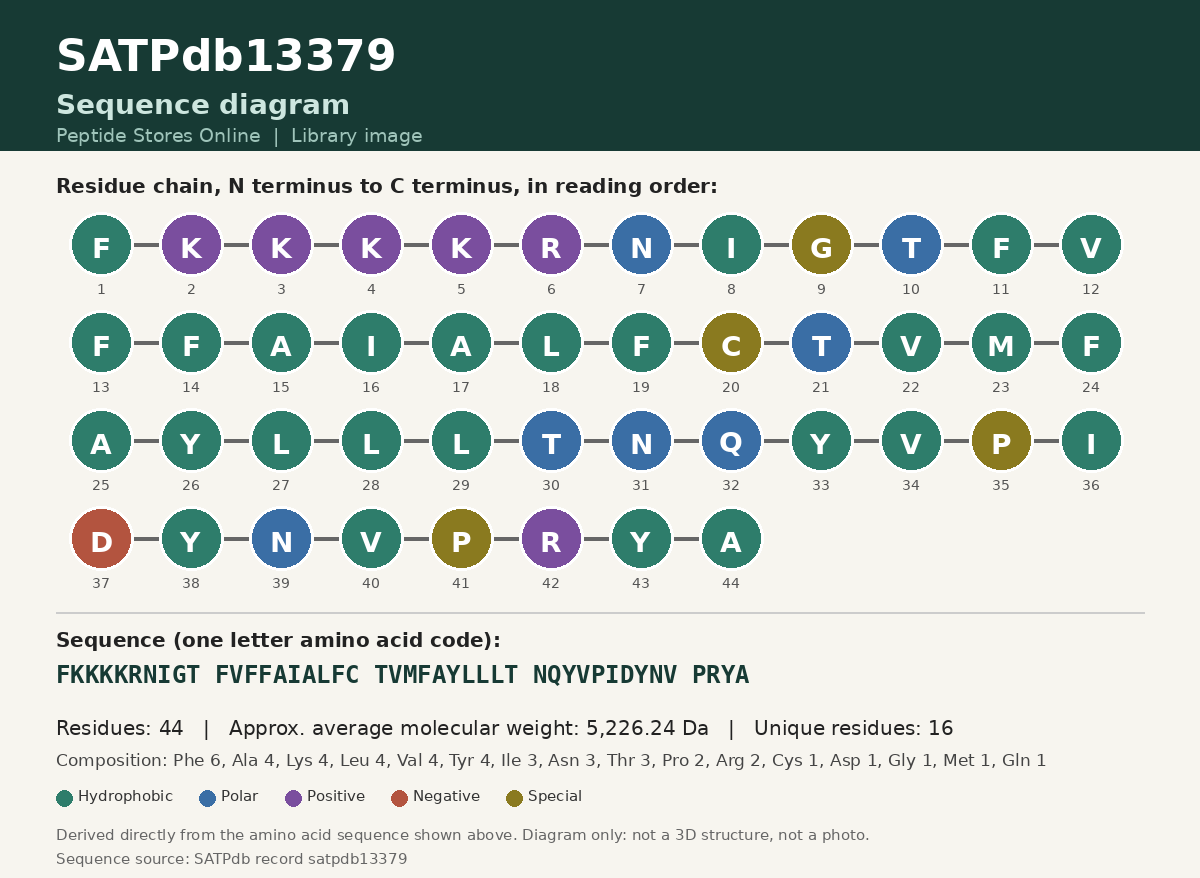Select the proline P residue circle numbered 41
This screenshot has height=878, width=1200.
[461, 539]
